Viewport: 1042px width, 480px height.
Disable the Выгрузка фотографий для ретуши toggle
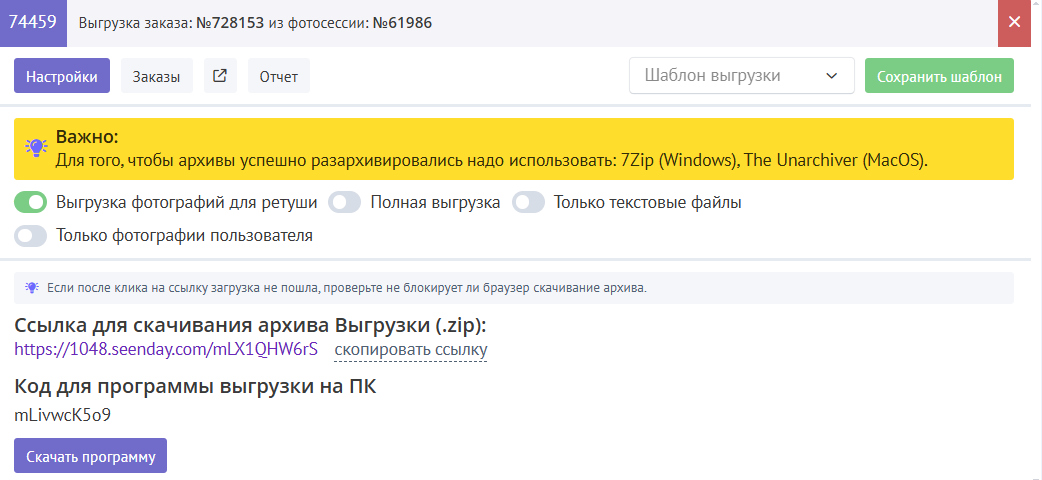[31, 203]
